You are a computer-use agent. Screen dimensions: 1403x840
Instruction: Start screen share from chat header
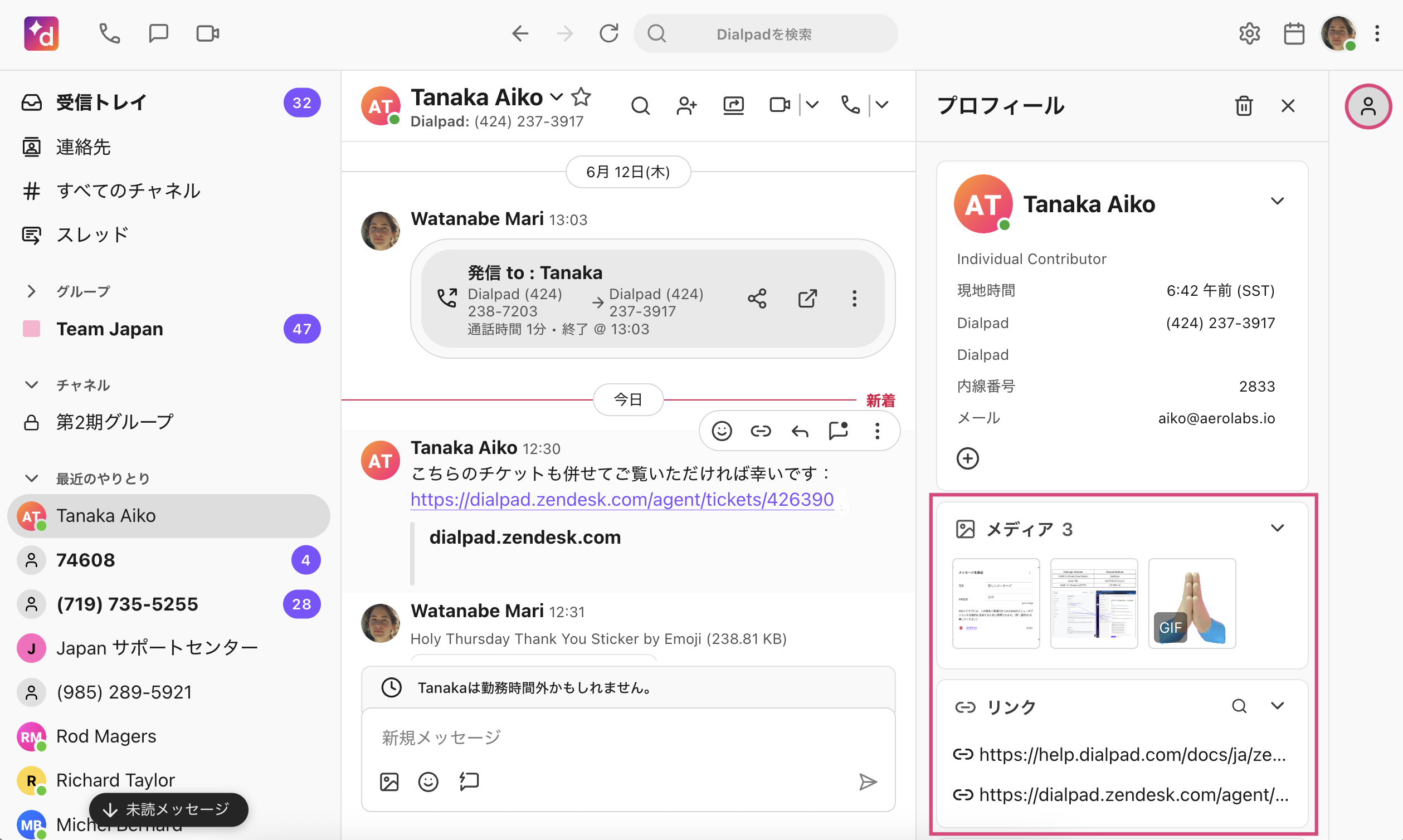(x=733, y=105)
